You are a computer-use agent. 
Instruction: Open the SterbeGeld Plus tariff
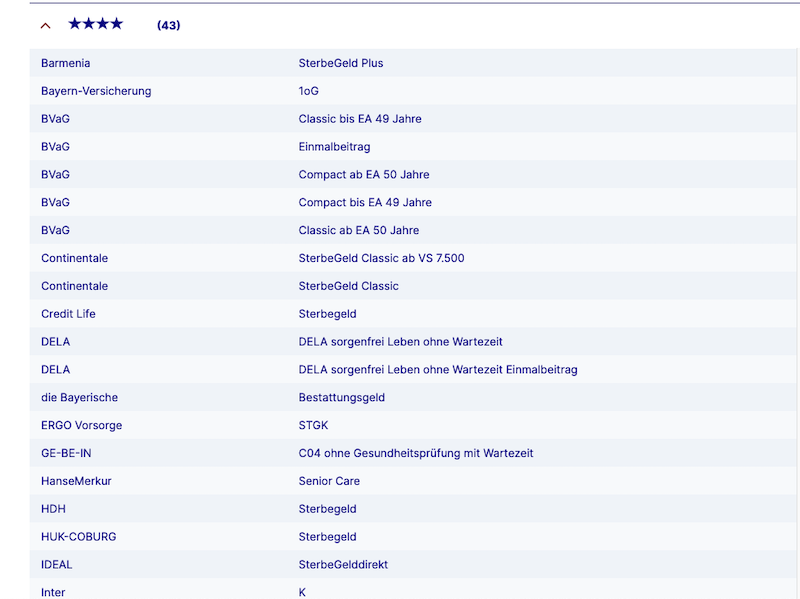tap(341, 63)
